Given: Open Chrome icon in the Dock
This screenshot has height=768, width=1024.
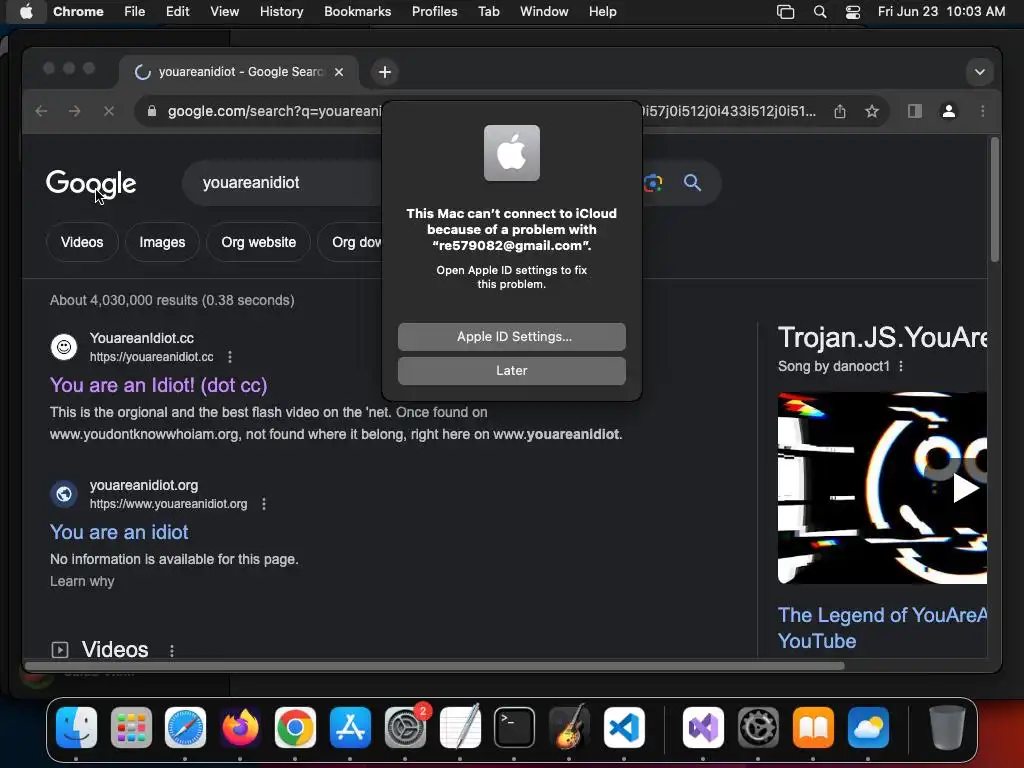Looking at the screenshot, I should (x=295, y=727).
